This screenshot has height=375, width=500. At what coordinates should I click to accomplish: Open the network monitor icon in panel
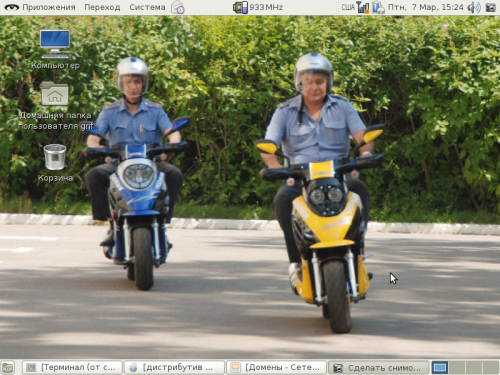(x=363, y=7)
